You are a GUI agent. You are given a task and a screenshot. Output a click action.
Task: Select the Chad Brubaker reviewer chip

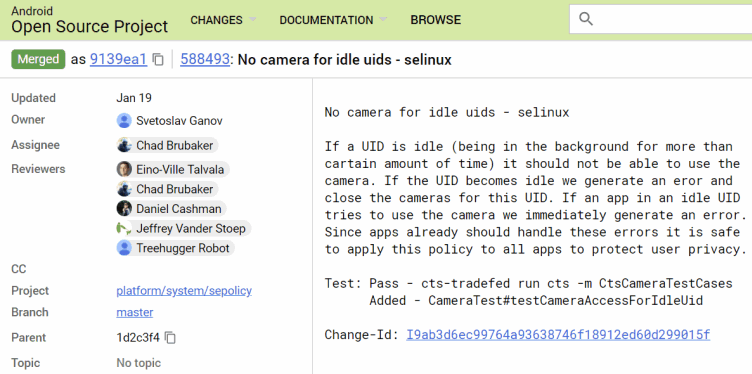pyautogui.click(x=167, y=189)
